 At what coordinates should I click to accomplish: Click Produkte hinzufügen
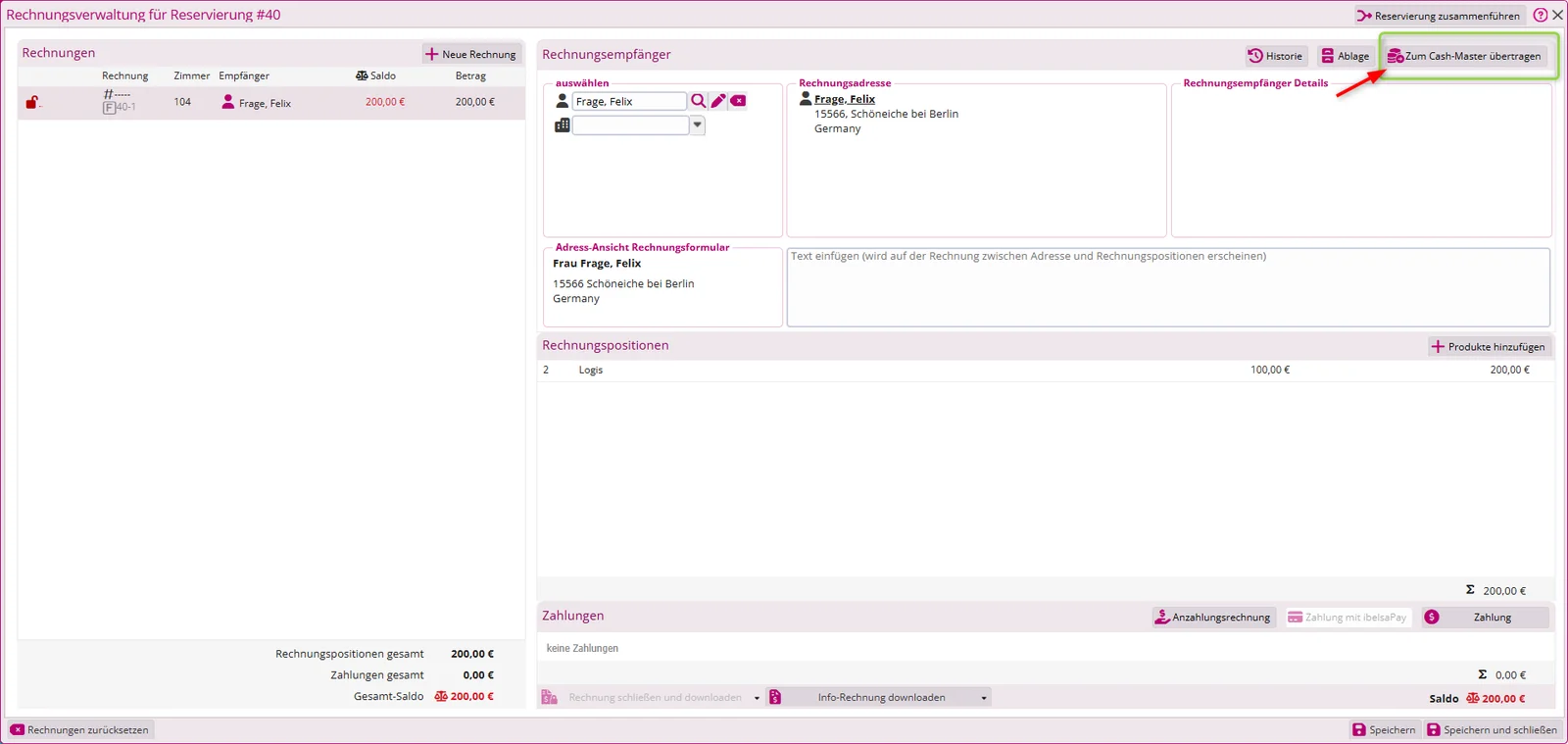tap(1488, 347)
